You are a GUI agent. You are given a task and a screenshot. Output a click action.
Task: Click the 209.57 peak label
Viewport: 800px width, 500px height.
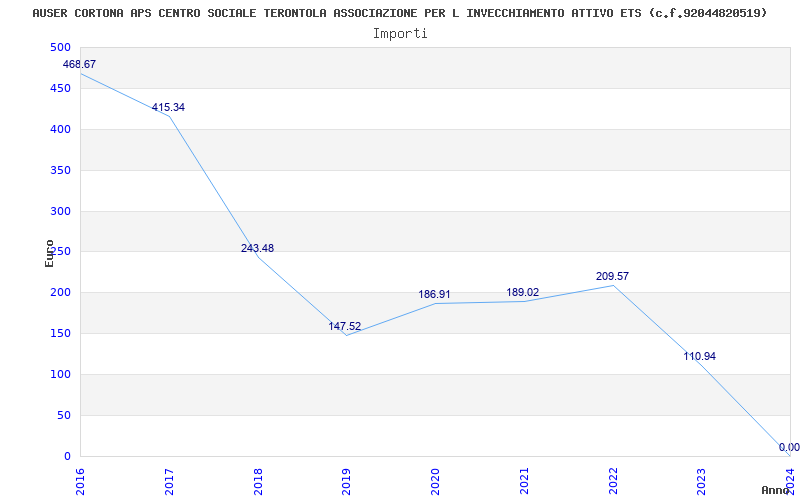coord(612,277)
